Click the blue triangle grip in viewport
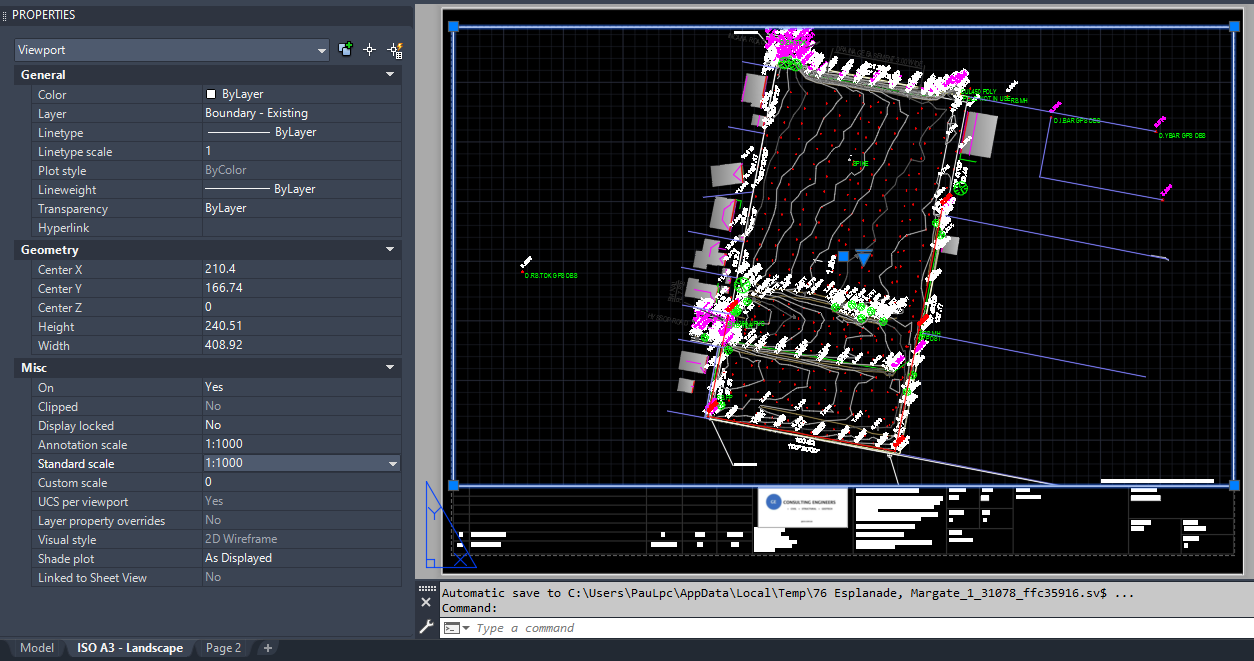Image resolution: width=1254 pixels, height=661 pixels. click(x=864, y=258)
